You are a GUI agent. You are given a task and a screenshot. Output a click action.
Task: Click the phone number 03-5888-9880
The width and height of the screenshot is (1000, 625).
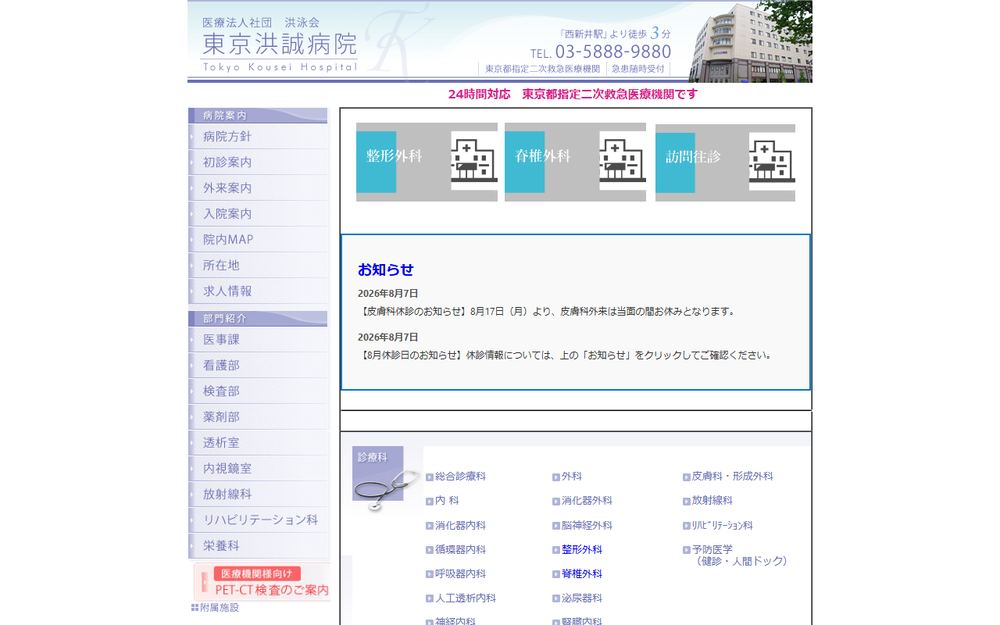click(x=613, y=52)
